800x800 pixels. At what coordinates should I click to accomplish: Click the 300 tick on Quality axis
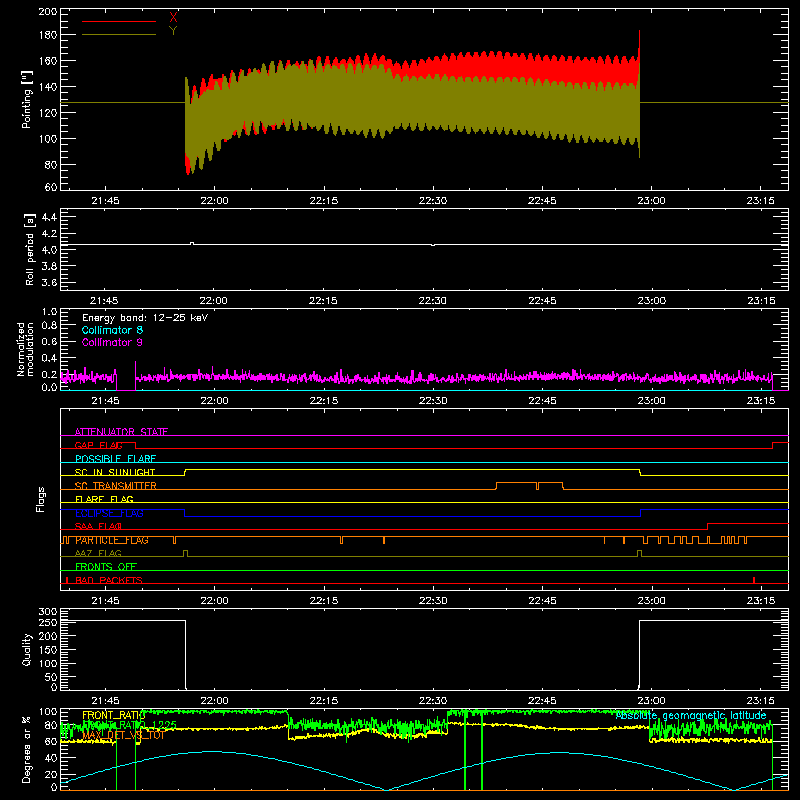click(48, 612)
